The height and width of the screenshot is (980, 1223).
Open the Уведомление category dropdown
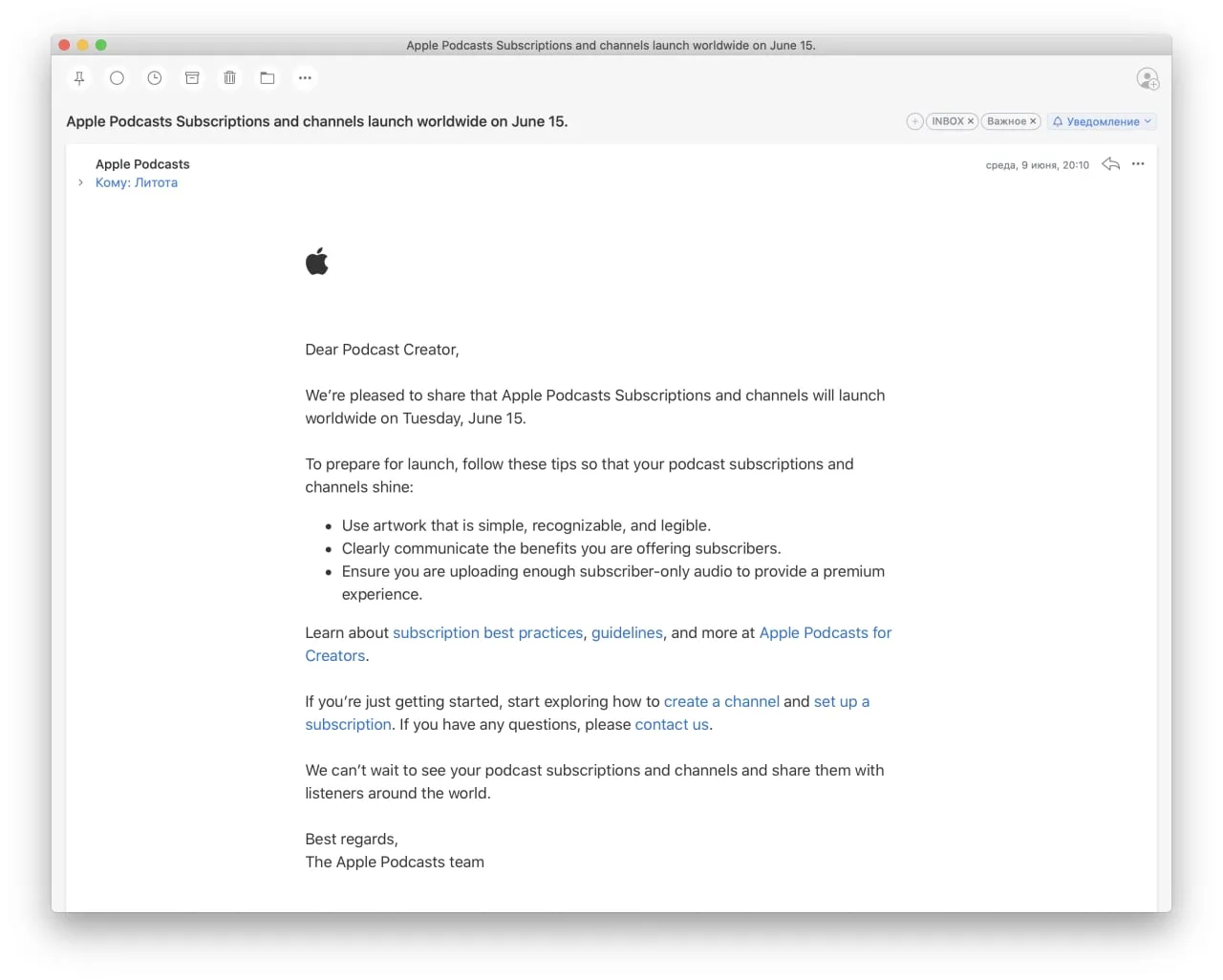click(1102, 121)
